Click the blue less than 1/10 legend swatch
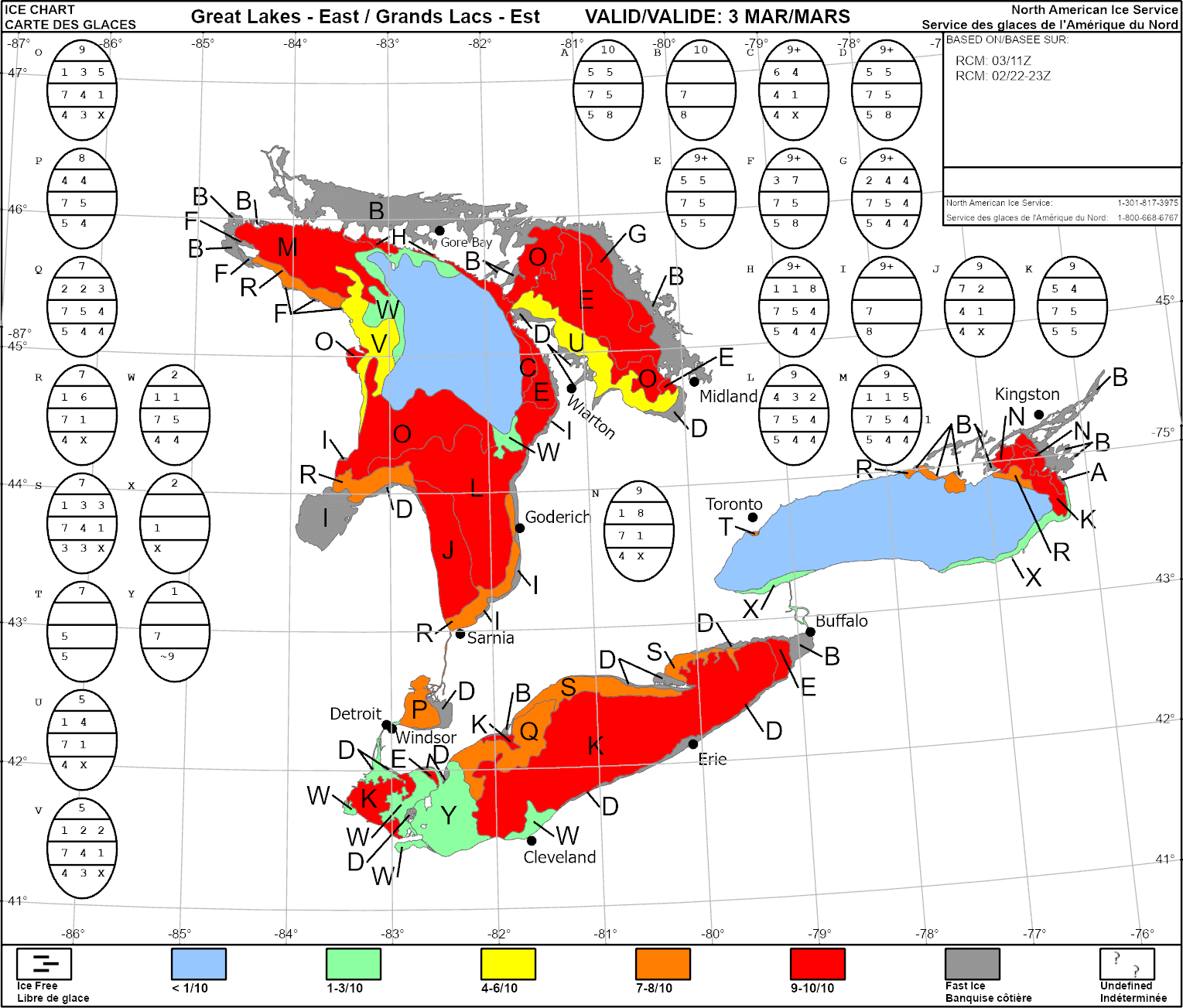1183x1008 pixels. coord(199,964)
